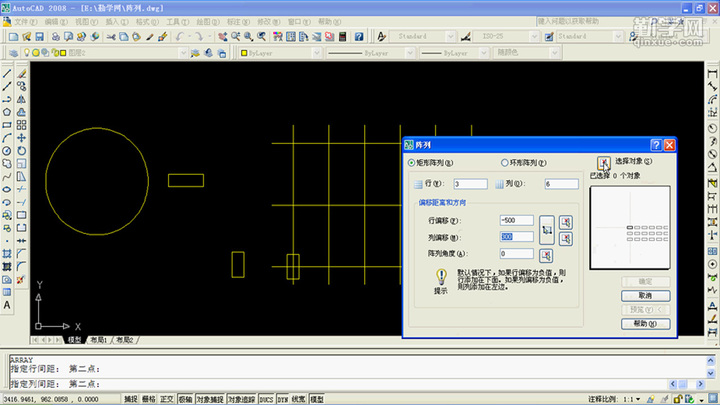Select the Multiline Text A tool

tap(7, 305)
